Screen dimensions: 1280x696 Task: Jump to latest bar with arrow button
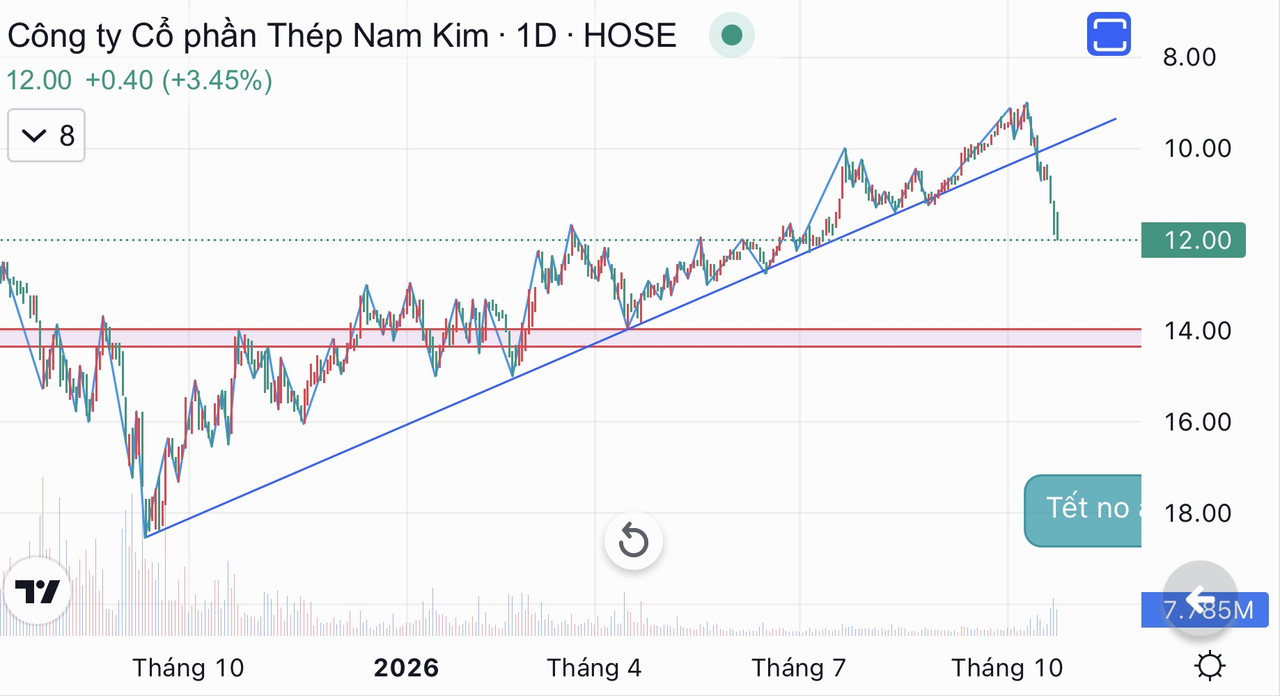tap(1200, 598)
